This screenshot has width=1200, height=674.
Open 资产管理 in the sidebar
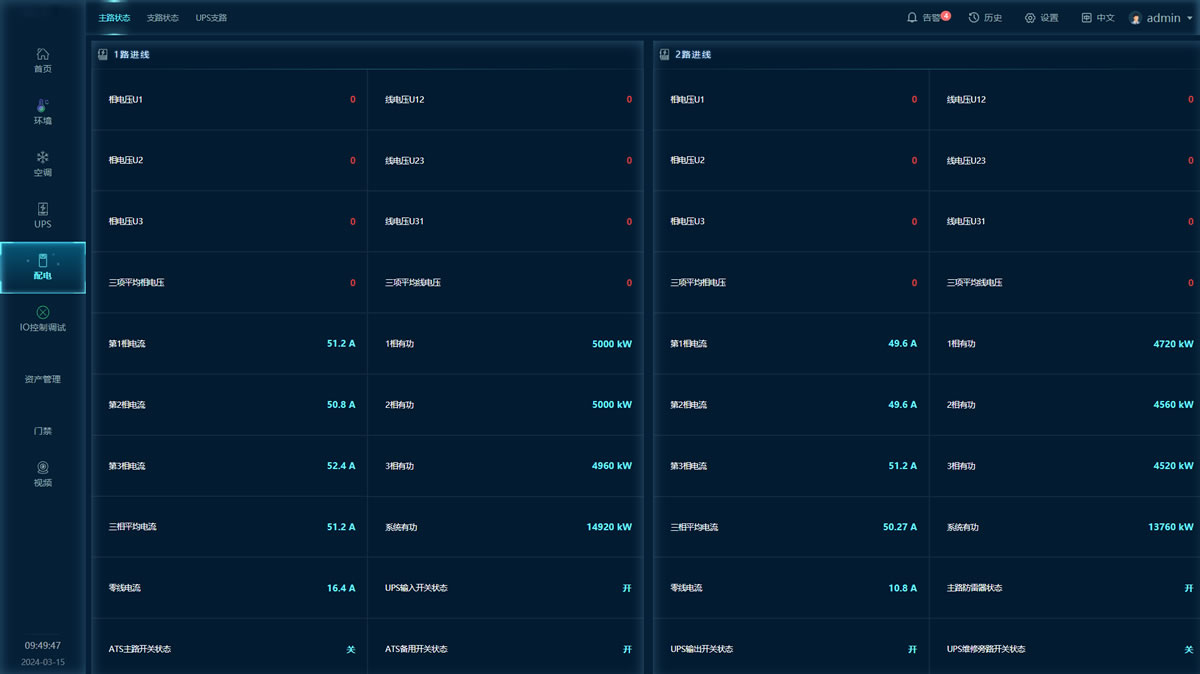pyautogui.click(x=42, y=379)
